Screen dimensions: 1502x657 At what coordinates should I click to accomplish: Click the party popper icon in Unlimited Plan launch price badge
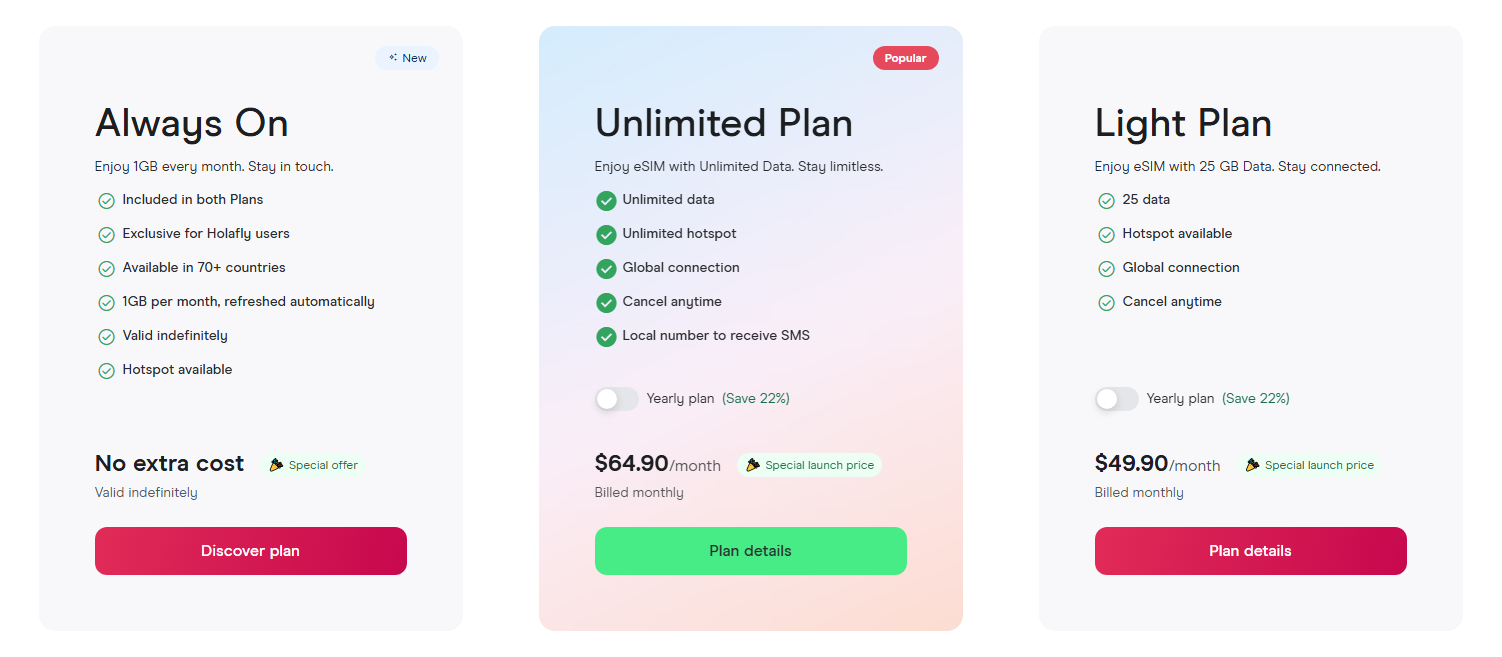(753, 465)
